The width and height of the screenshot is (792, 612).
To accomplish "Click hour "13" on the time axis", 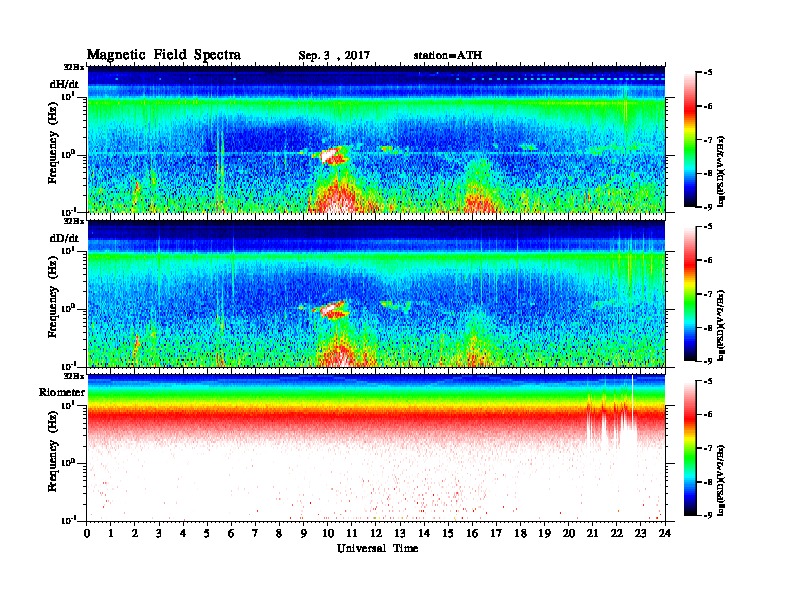I will (400, 534).
